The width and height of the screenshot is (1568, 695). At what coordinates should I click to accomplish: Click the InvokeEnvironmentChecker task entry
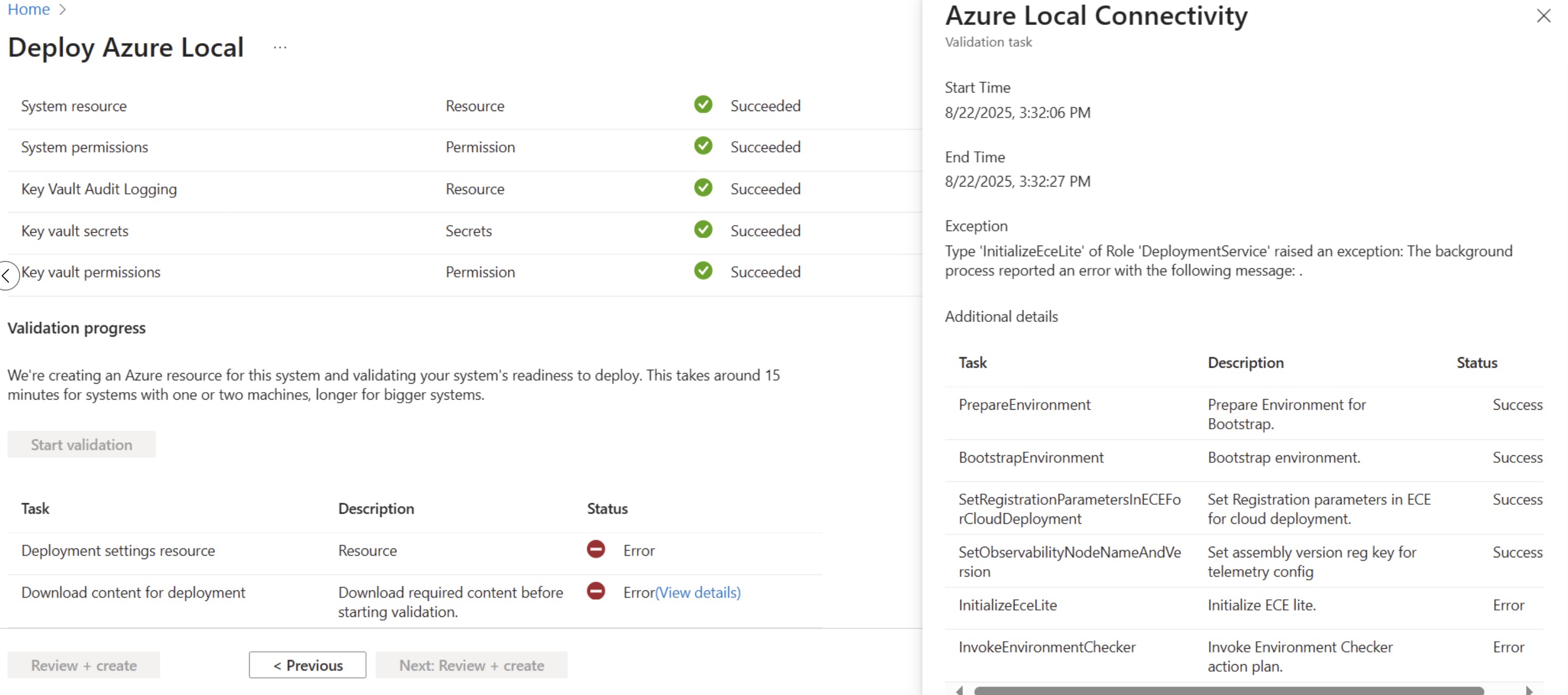(x=1047, y=647)
